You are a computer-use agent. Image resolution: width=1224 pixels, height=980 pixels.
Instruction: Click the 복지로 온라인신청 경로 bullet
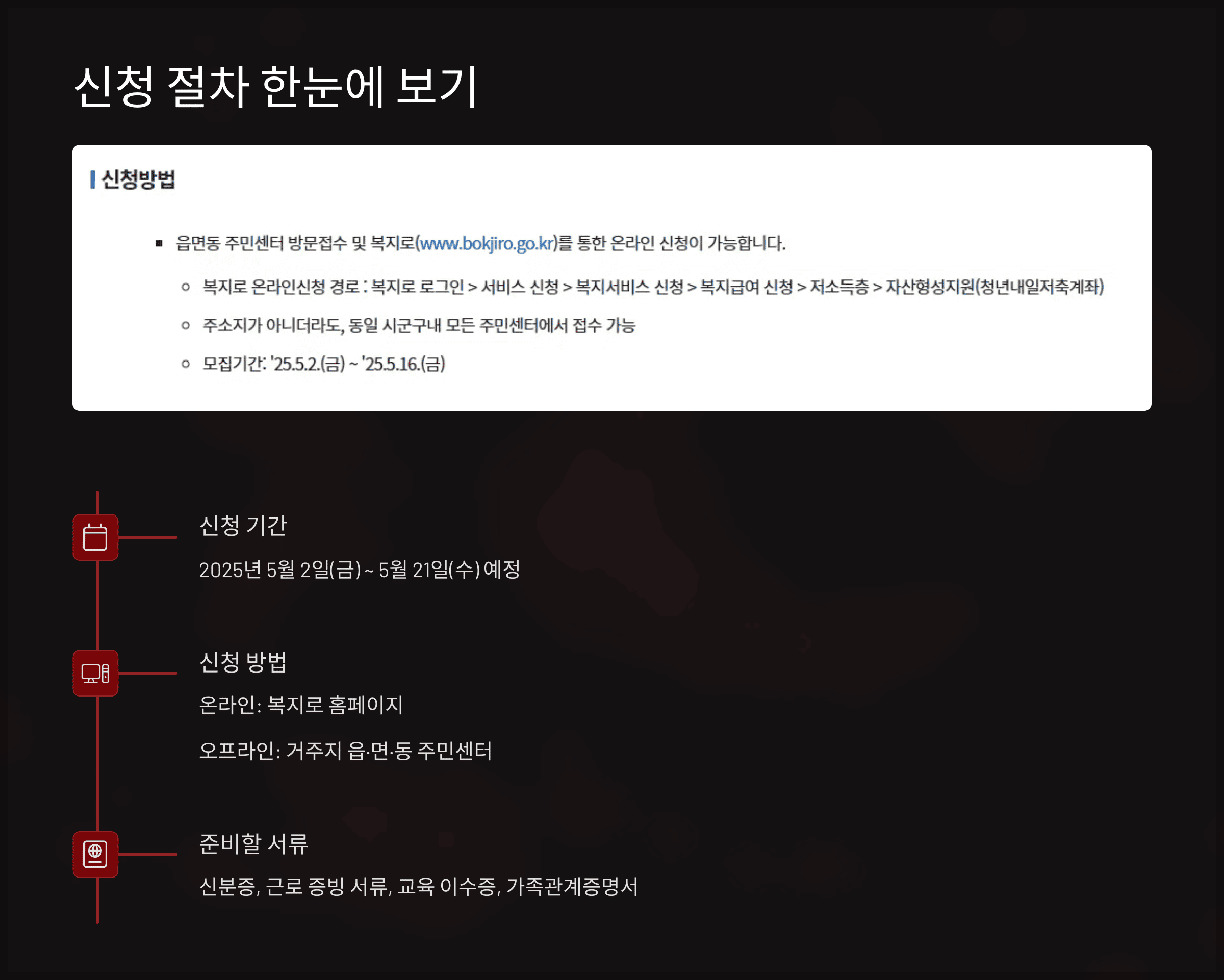point(280,287)
